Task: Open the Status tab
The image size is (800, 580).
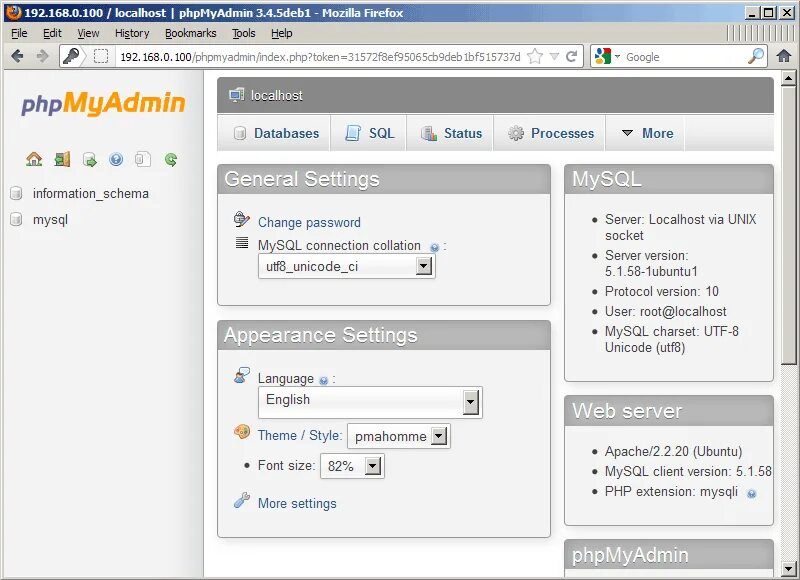Action: [x=451, y=133]
